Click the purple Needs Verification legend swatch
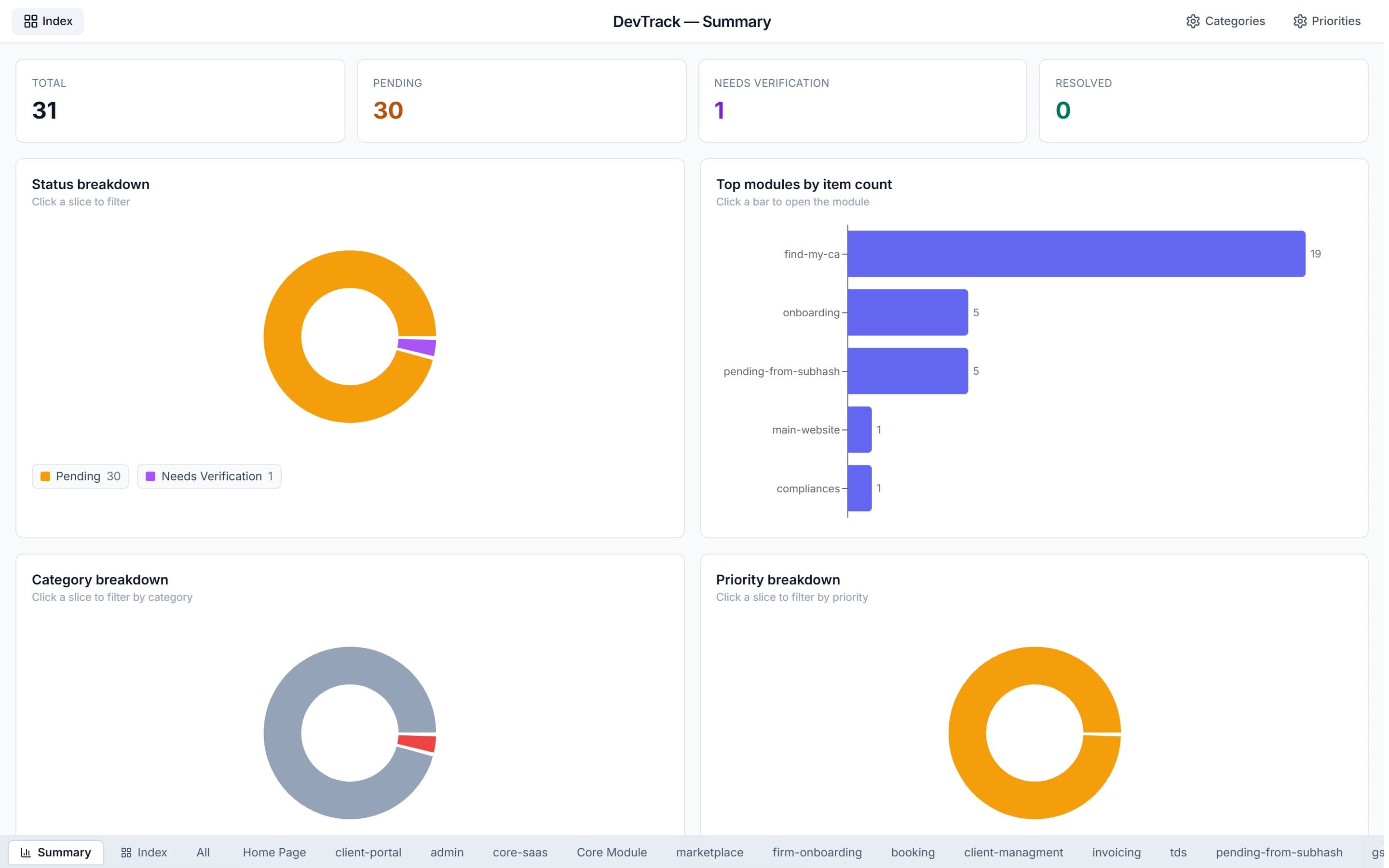 (151, 477)
